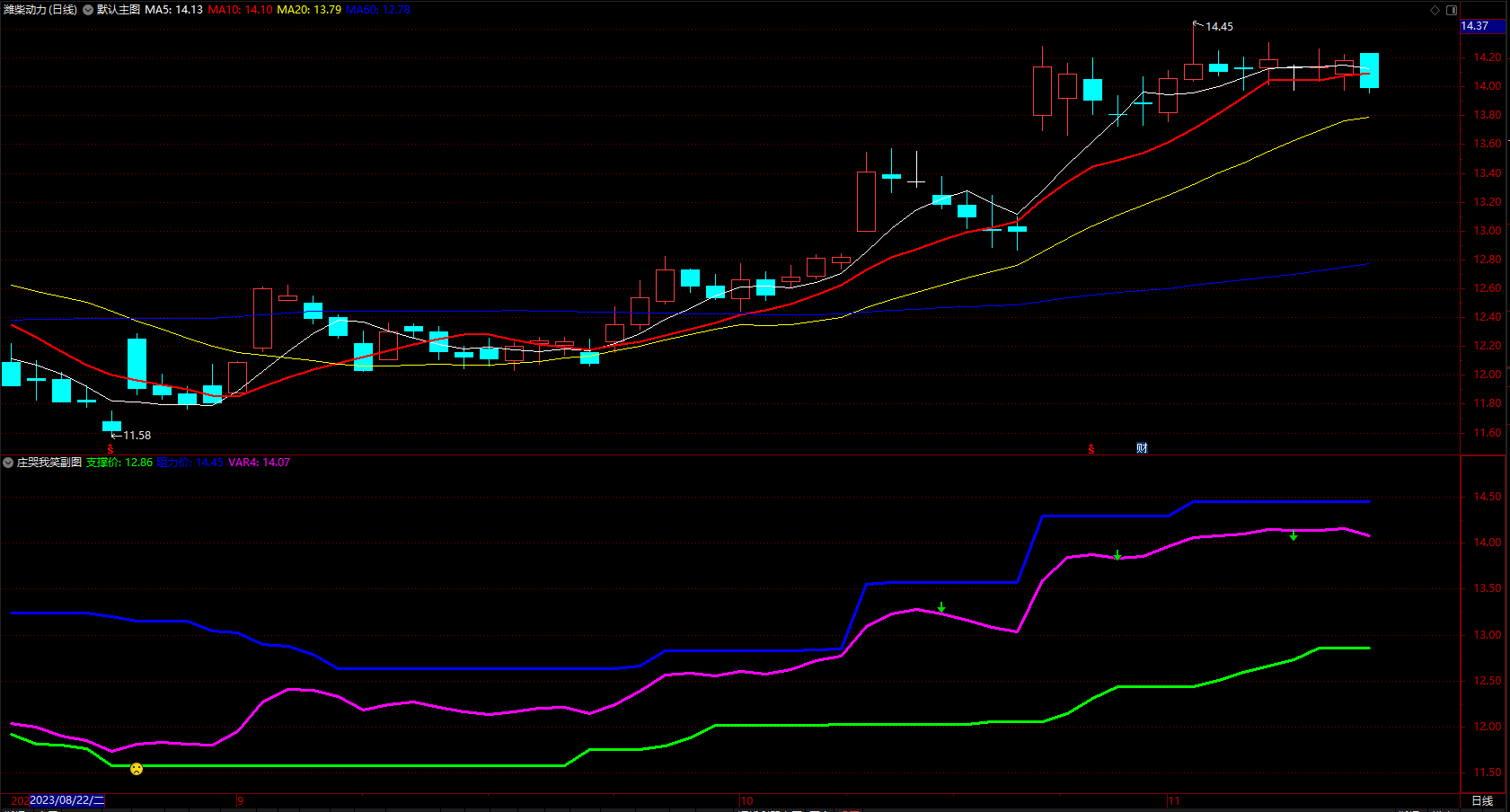Screen dimensions: 1510x812
Task: Click the month 11 marker on time axis
Action: click(1173, 800)
